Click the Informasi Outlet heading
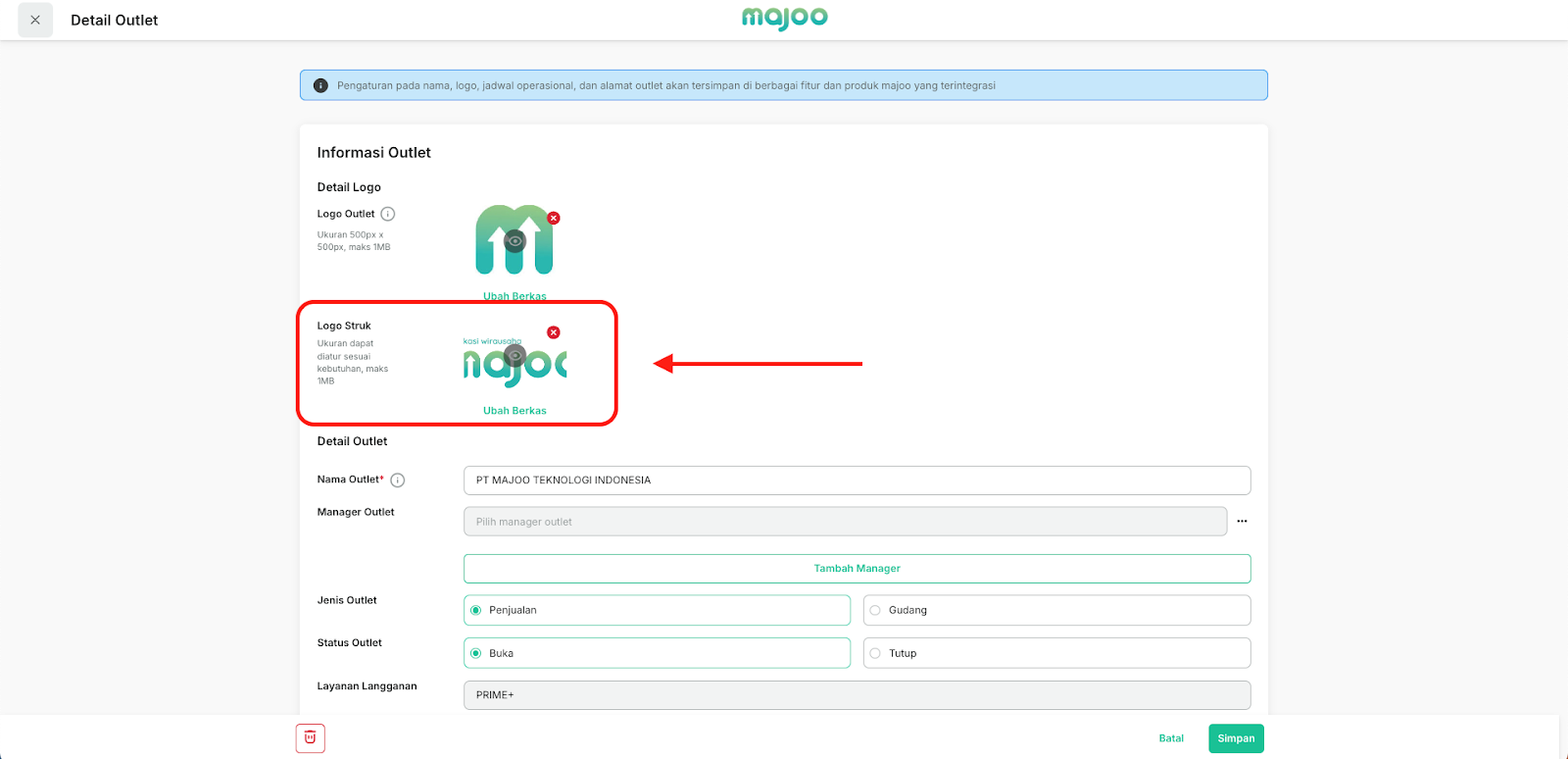 pos(374,153)
